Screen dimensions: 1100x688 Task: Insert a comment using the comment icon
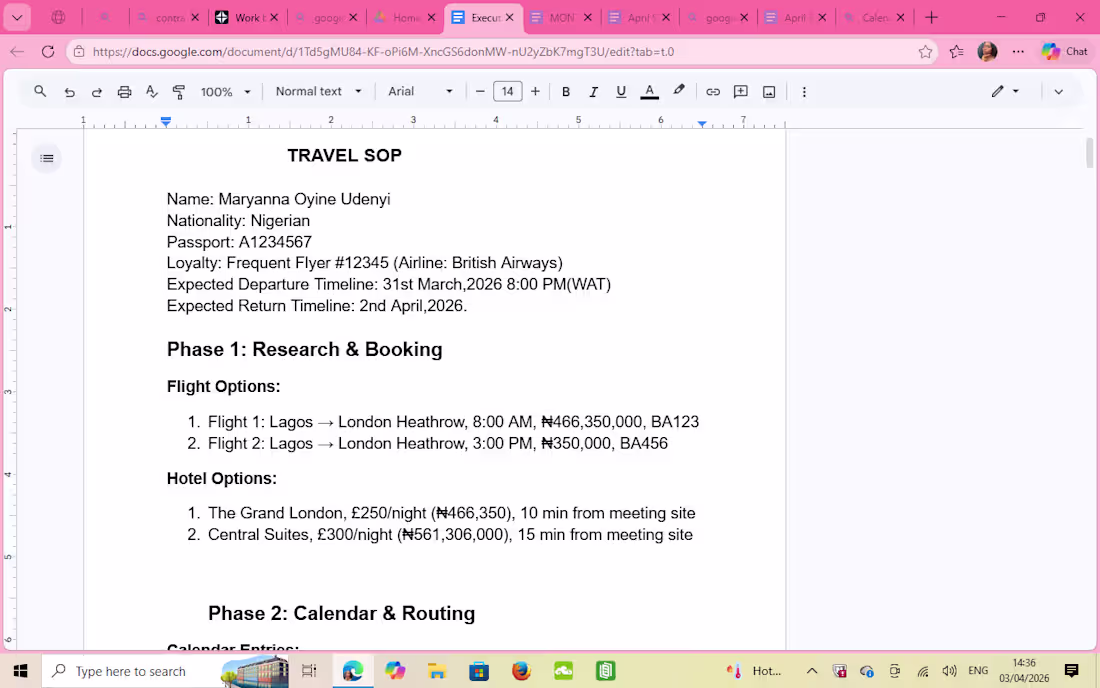pyautogui.click(x=741, y=91)
